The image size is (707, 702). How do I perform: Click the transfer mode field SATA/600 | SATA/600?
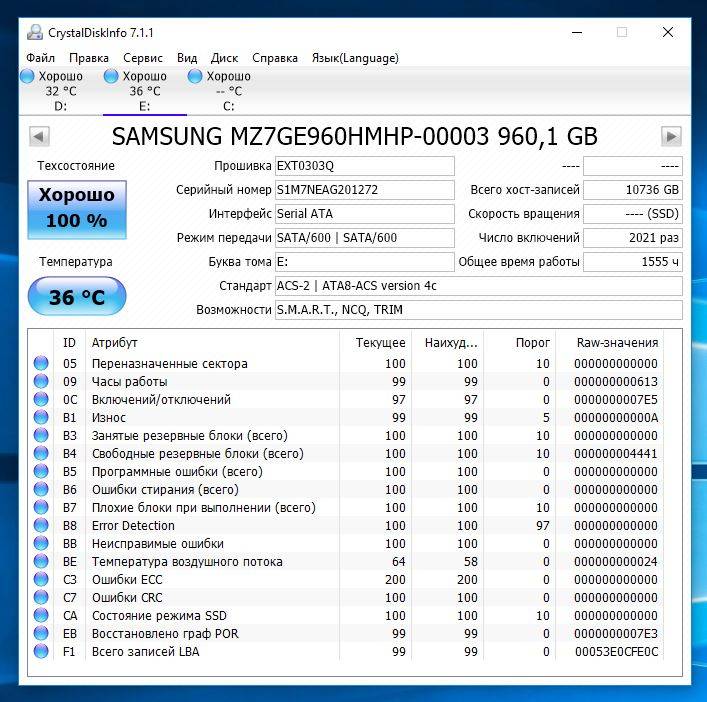[x=364, y=238]
